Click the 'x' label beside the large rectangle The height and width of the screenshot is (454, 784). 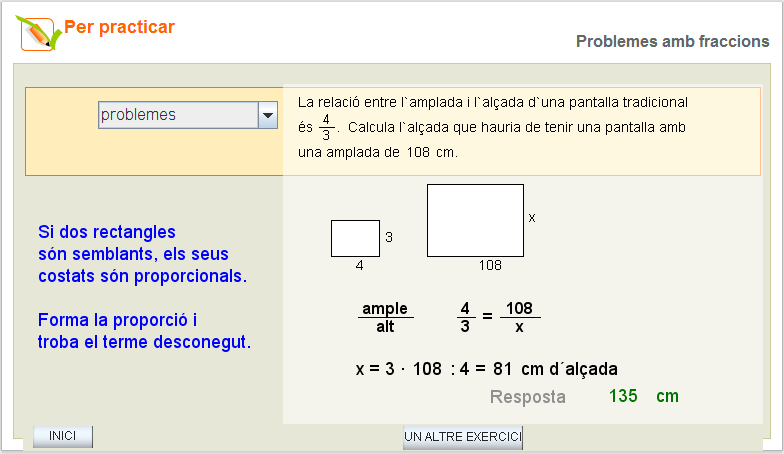(532, 217)
